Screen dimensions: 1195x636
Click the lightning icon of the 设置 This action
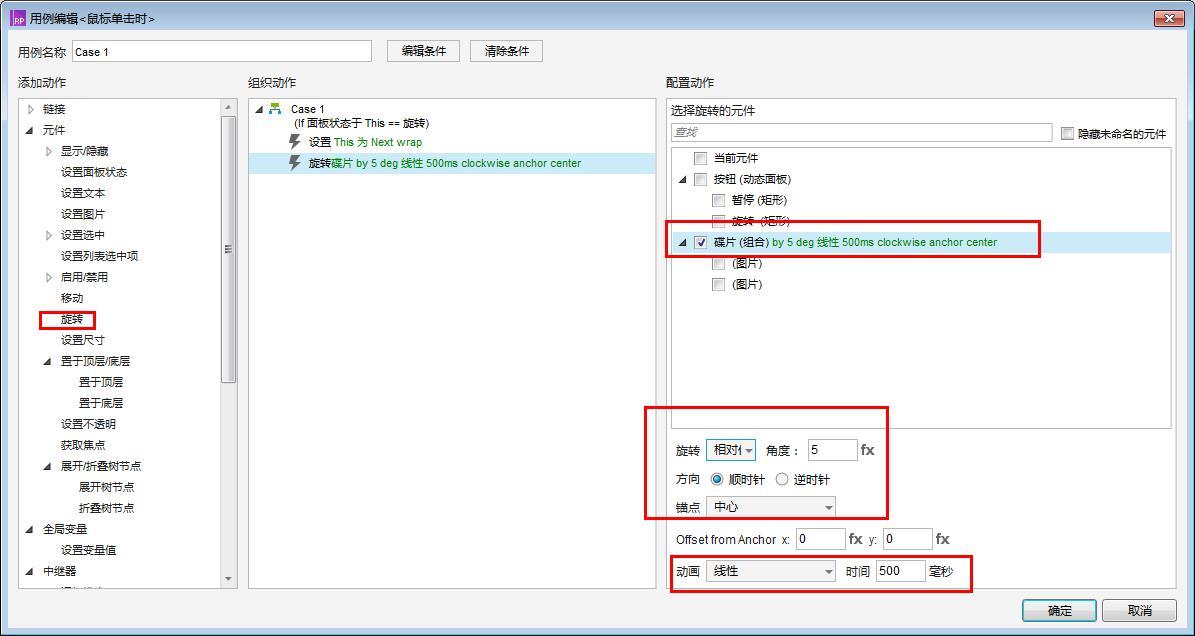click(x=295, y=142)
